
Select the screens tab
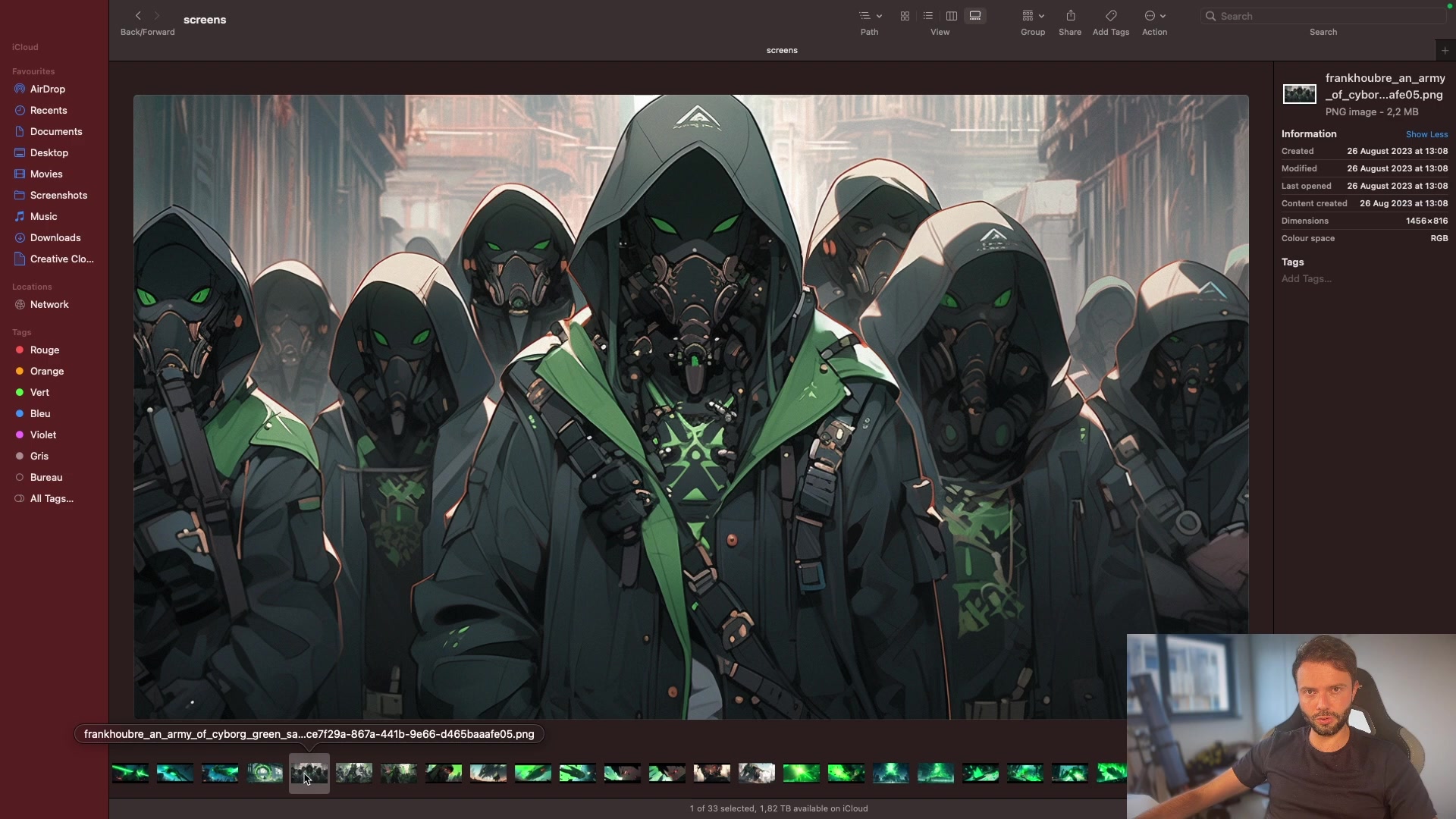pyautogui.click(x=781, y=51)
